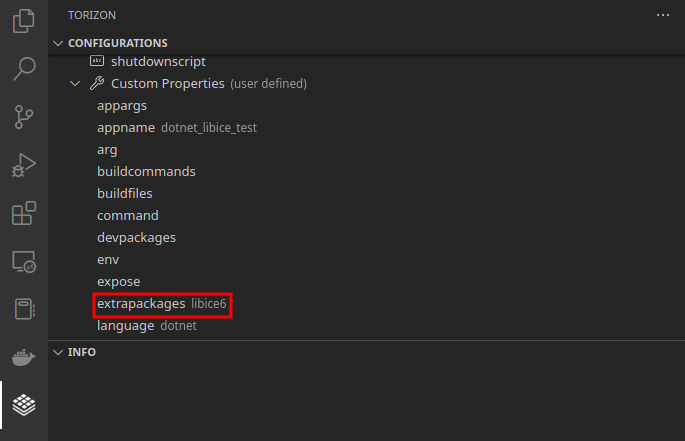Open notebook-style icon above Docker
This screenshot has height=441, width=685.
[x=24, y=309]
